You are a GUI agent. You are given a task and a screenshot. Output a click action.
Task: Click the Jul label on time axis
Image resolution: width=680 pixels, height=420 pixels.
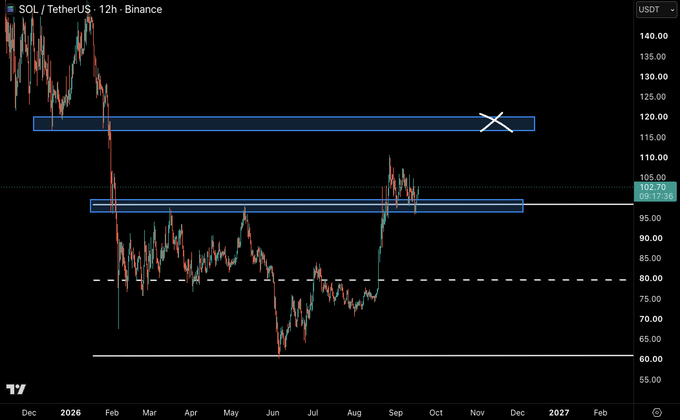pos(313,413)
